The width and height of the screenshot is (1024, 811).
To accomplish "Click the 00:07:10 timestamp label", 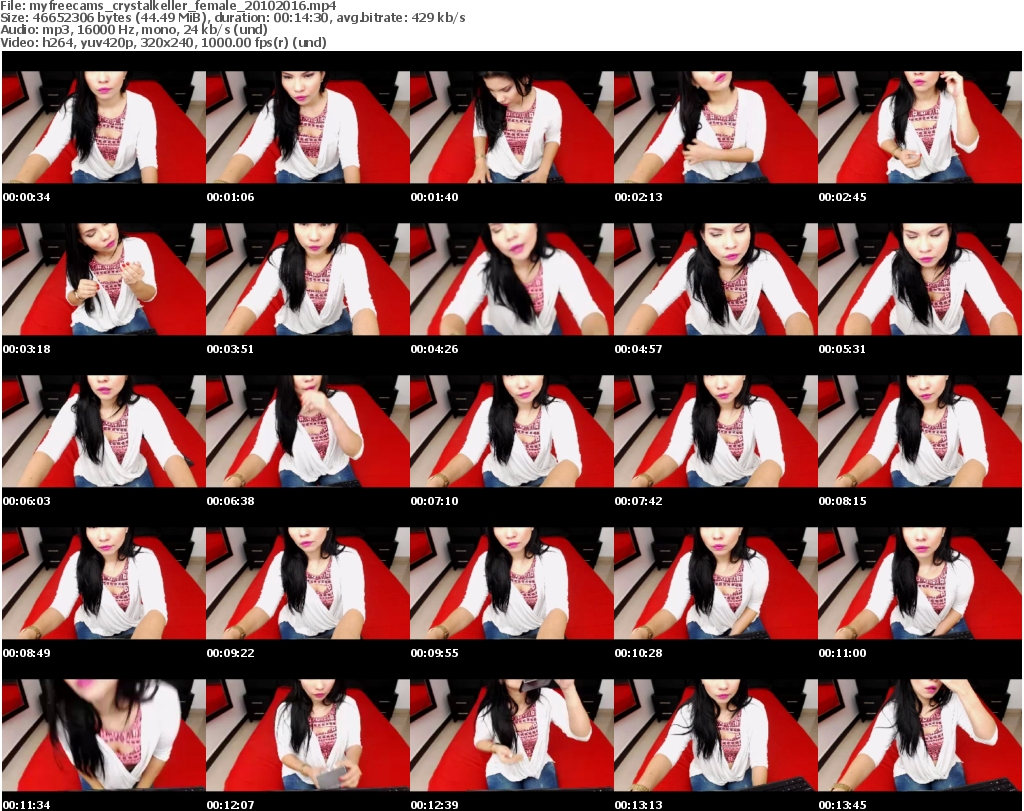I will click(x=434, y=501).
